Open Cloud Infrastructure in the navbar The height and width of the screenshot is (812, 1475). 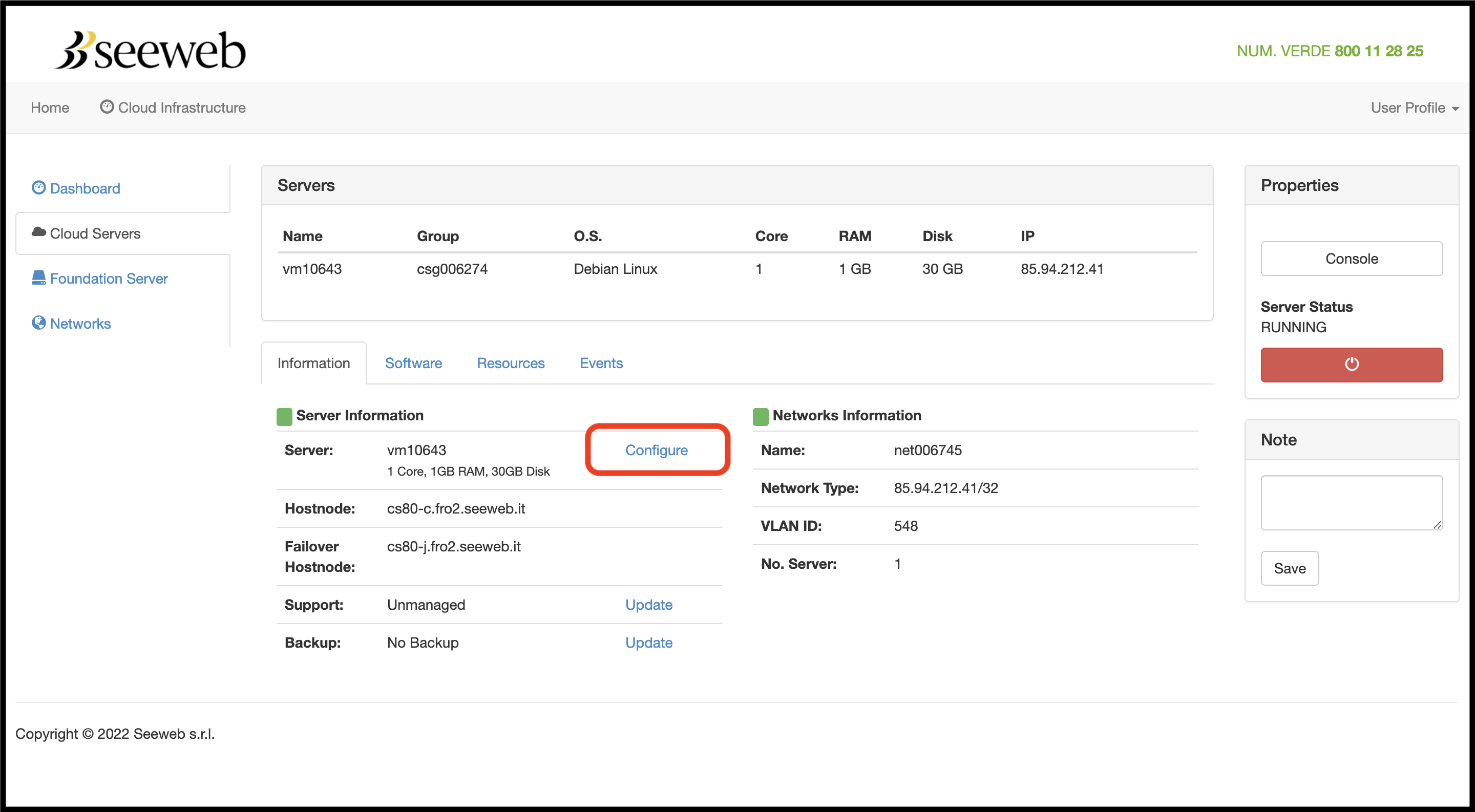(x=173, y=108)
